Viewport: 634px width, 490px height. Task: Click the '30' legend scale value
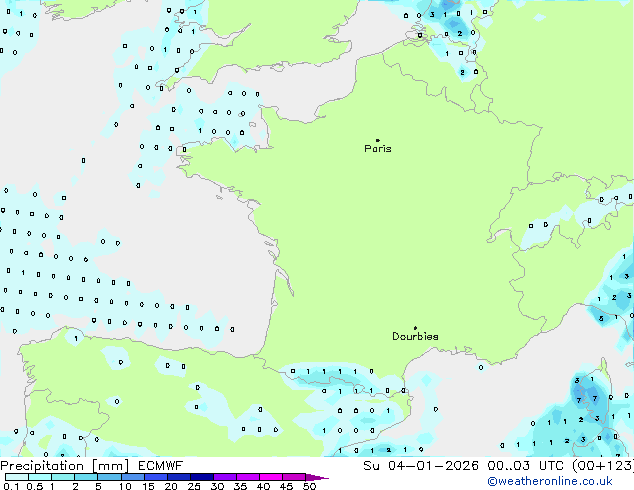(217, 486)
